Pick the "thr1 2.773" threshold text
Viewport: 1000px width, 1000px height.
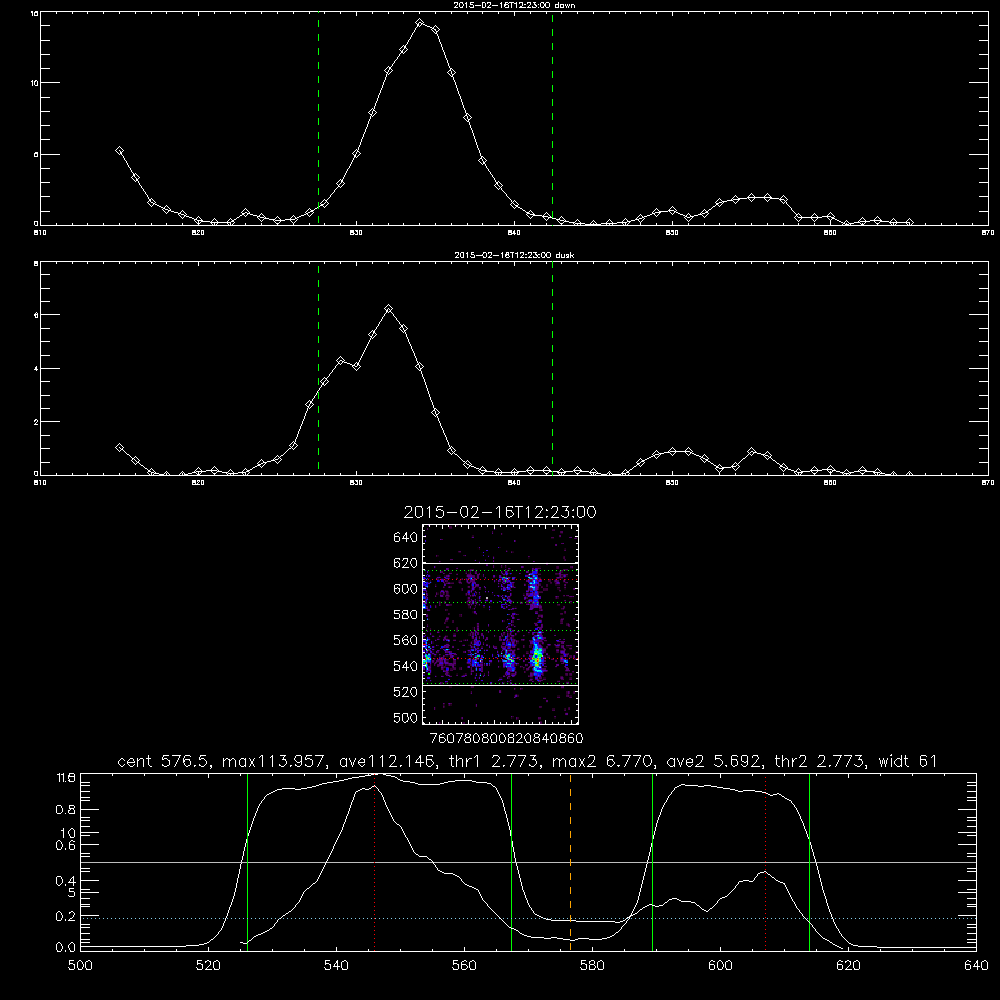(x=496, y=761)
